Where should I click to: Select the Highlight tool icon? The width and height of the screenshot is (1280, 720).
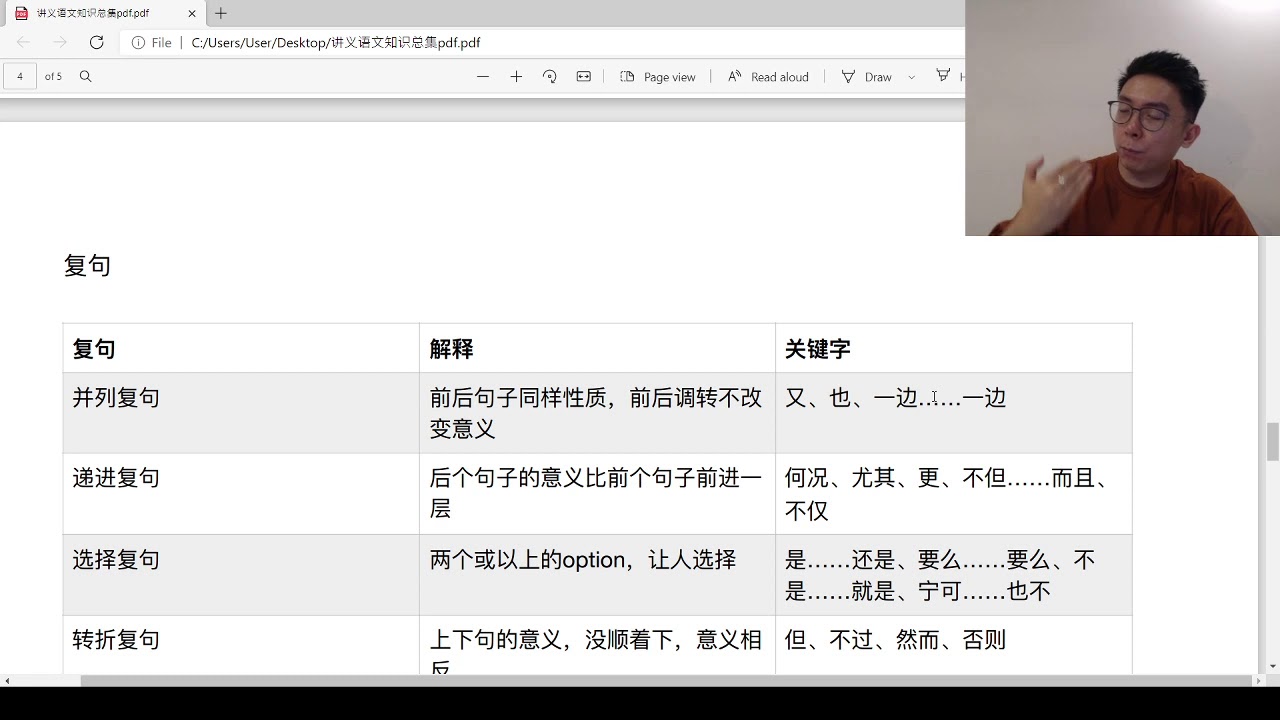pos(943,76)
